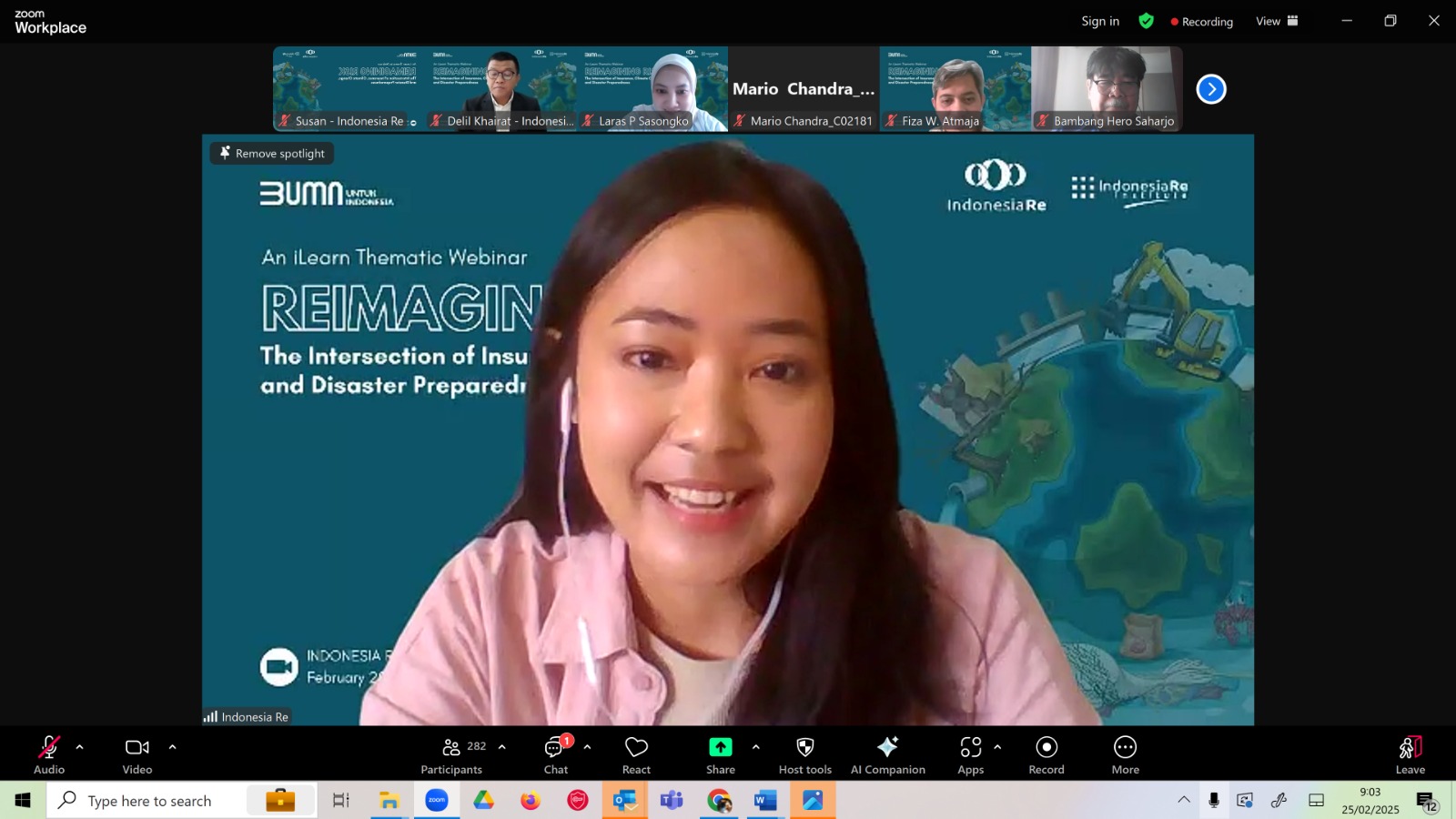Expand the participants options caret
The image size is (1456, 819).
501,747
